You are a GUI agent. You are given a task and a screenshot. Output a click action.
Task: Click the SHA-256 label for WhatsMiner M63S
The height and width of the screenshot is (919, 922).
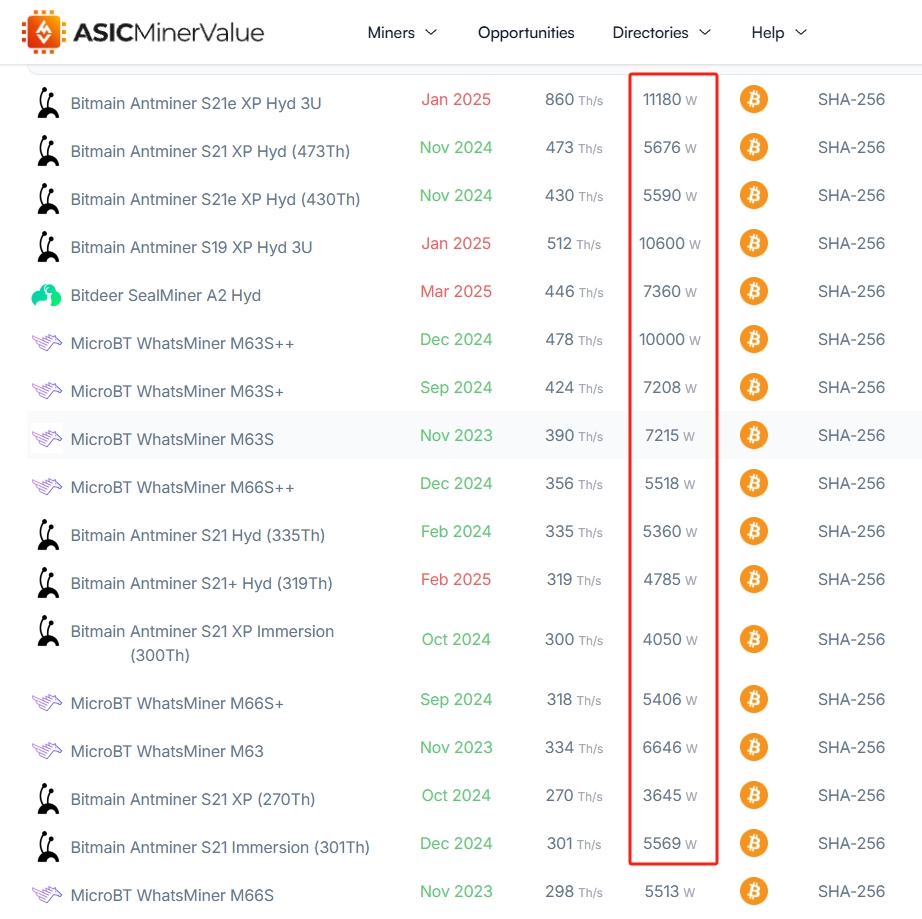(851, 435)
